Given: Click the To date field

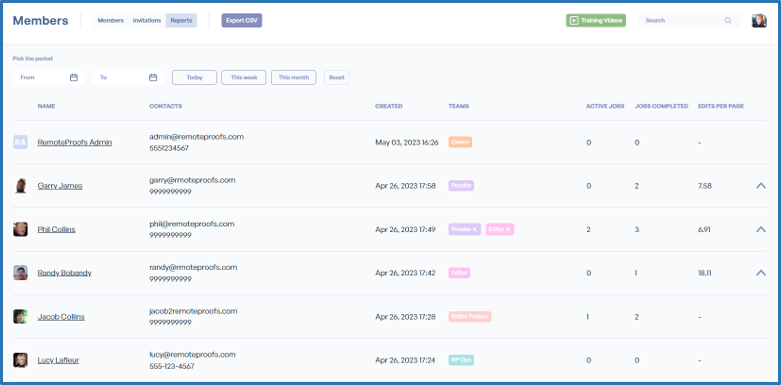Looking at the screenshot, I should pyautogui.click(x=128, y=78).
